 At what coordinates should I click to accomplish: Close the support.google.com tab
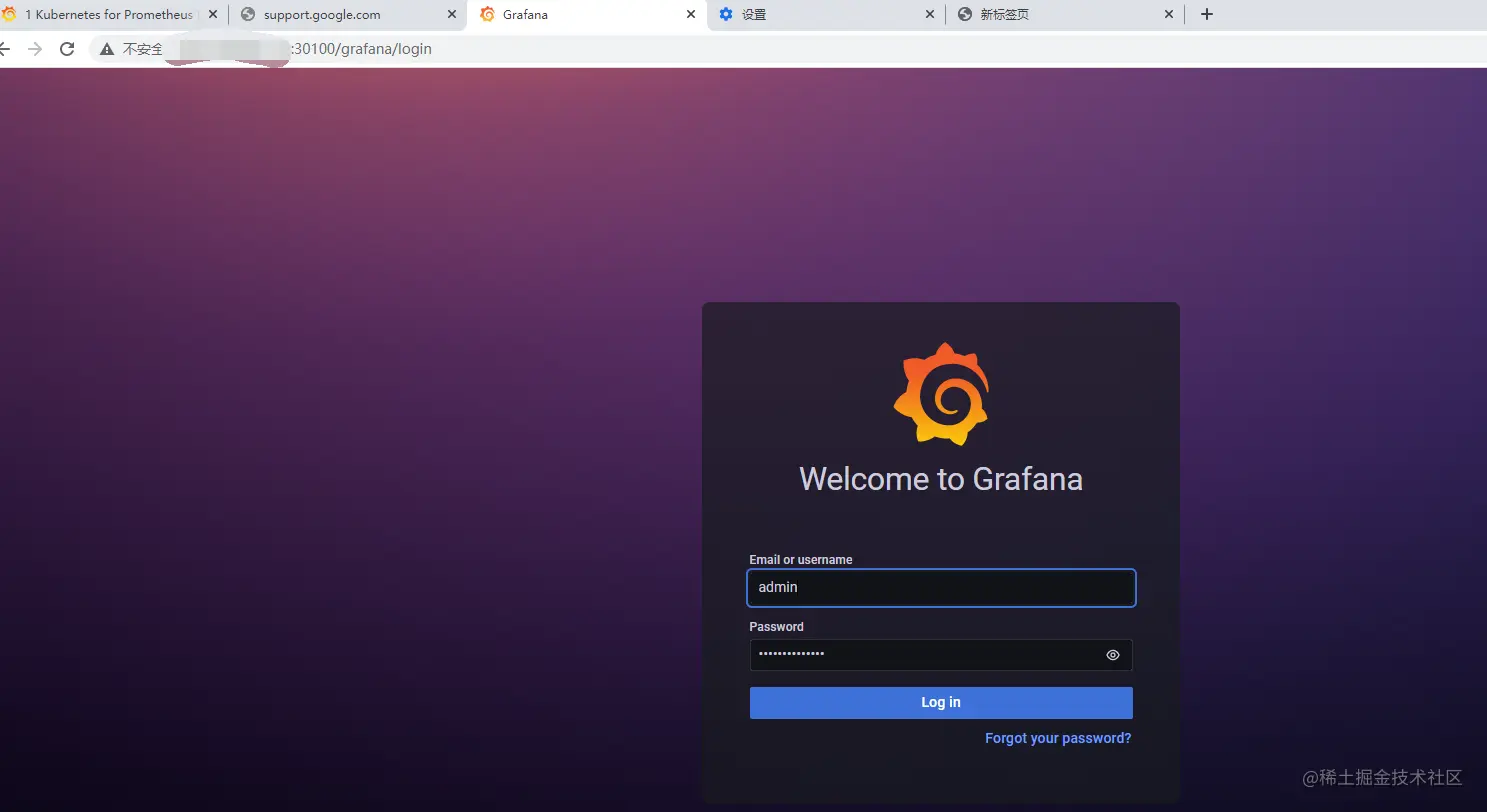pyautogui.click(x=451, y=14)
